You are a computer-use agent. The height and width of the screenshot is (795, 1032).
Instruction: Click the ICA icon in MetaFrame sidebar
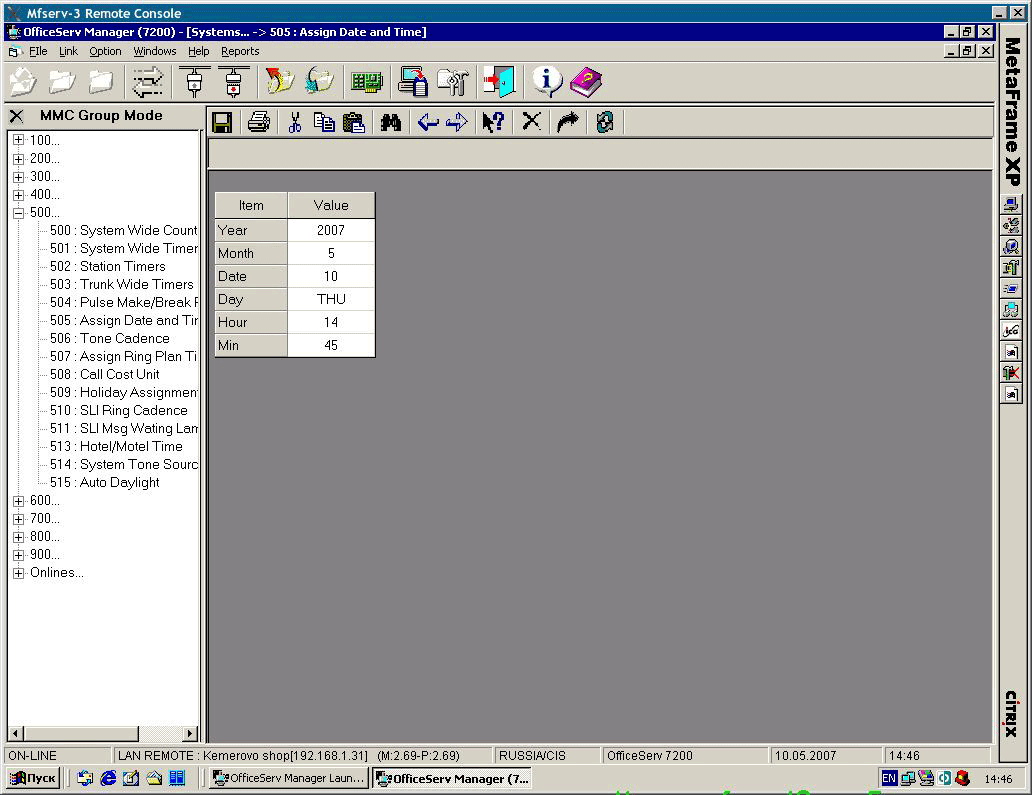coord(1011,330)
